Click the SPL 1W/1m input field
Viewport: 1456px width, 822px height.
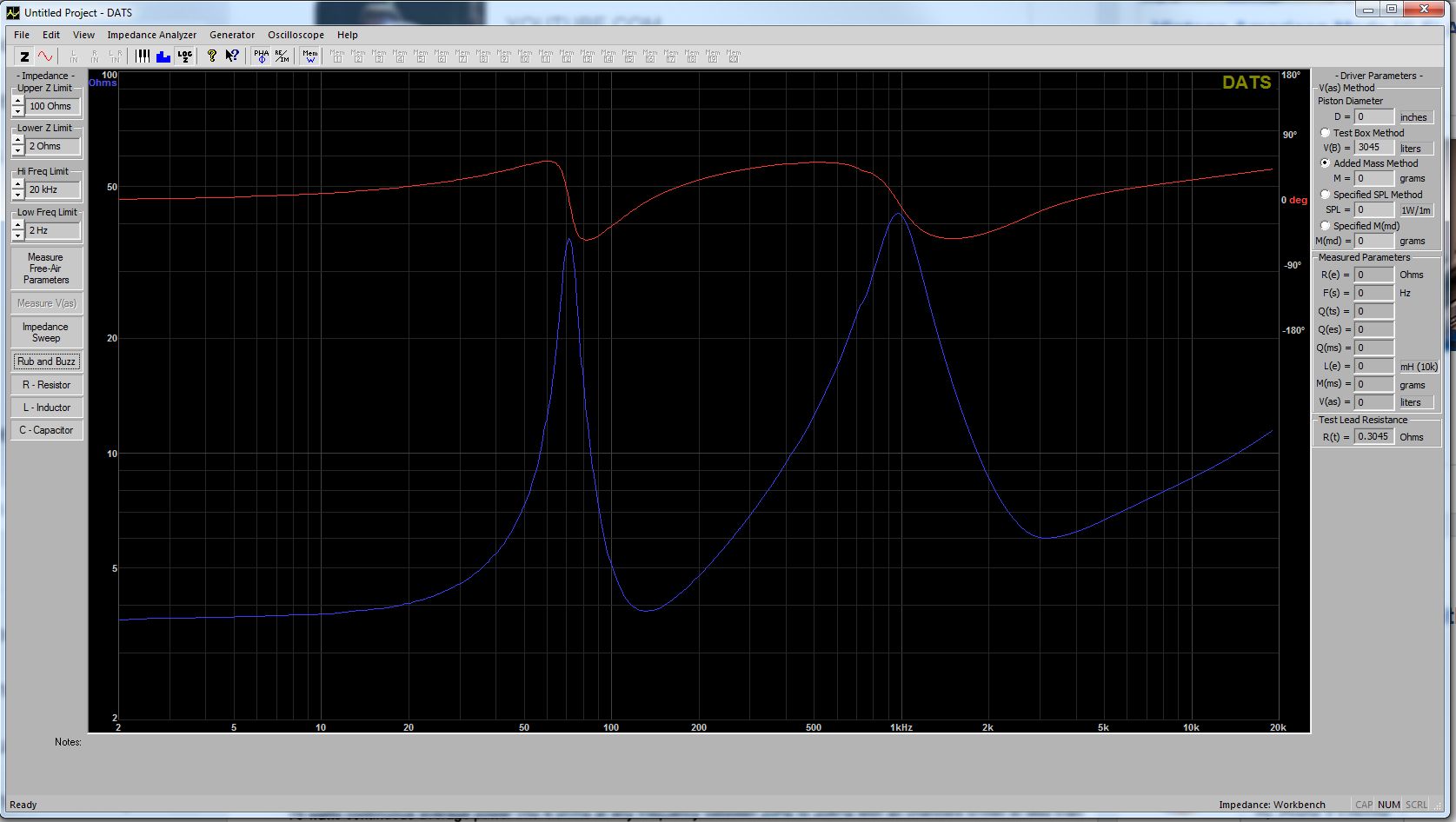click(x=1373, y=209)
